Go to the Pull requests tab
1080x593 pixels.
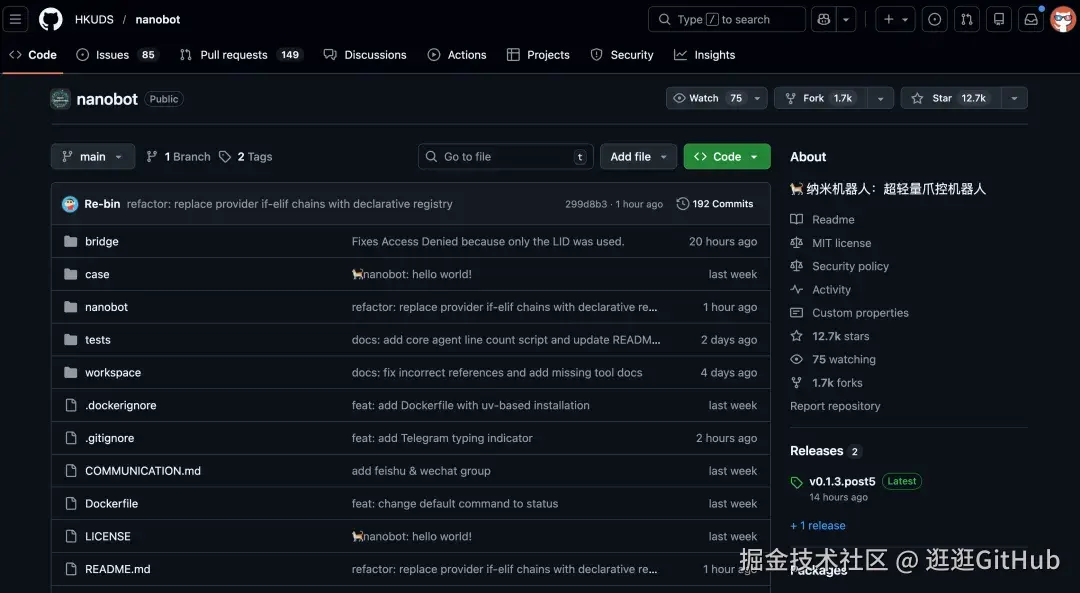coord(233,55)
